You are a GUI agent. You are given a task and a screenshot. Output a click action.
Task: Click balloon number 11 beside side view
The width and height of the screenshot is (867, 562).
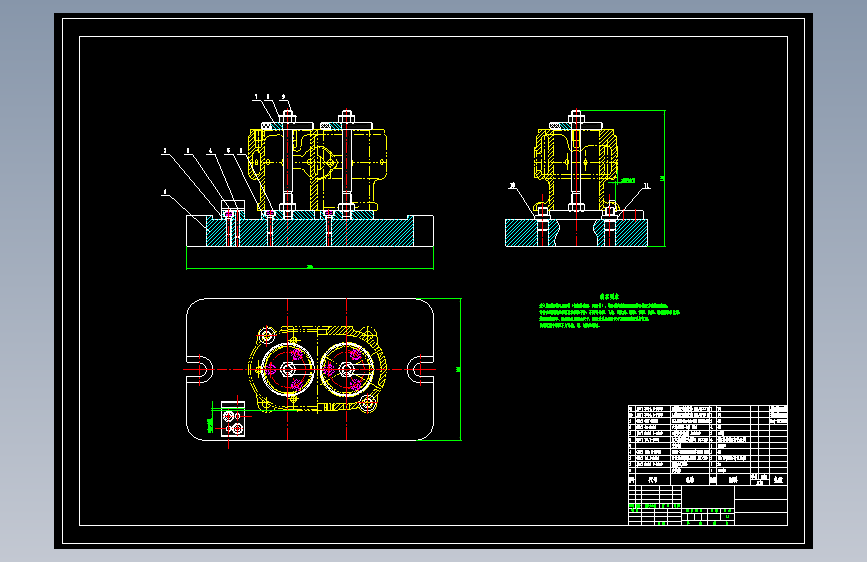[647, 186]
